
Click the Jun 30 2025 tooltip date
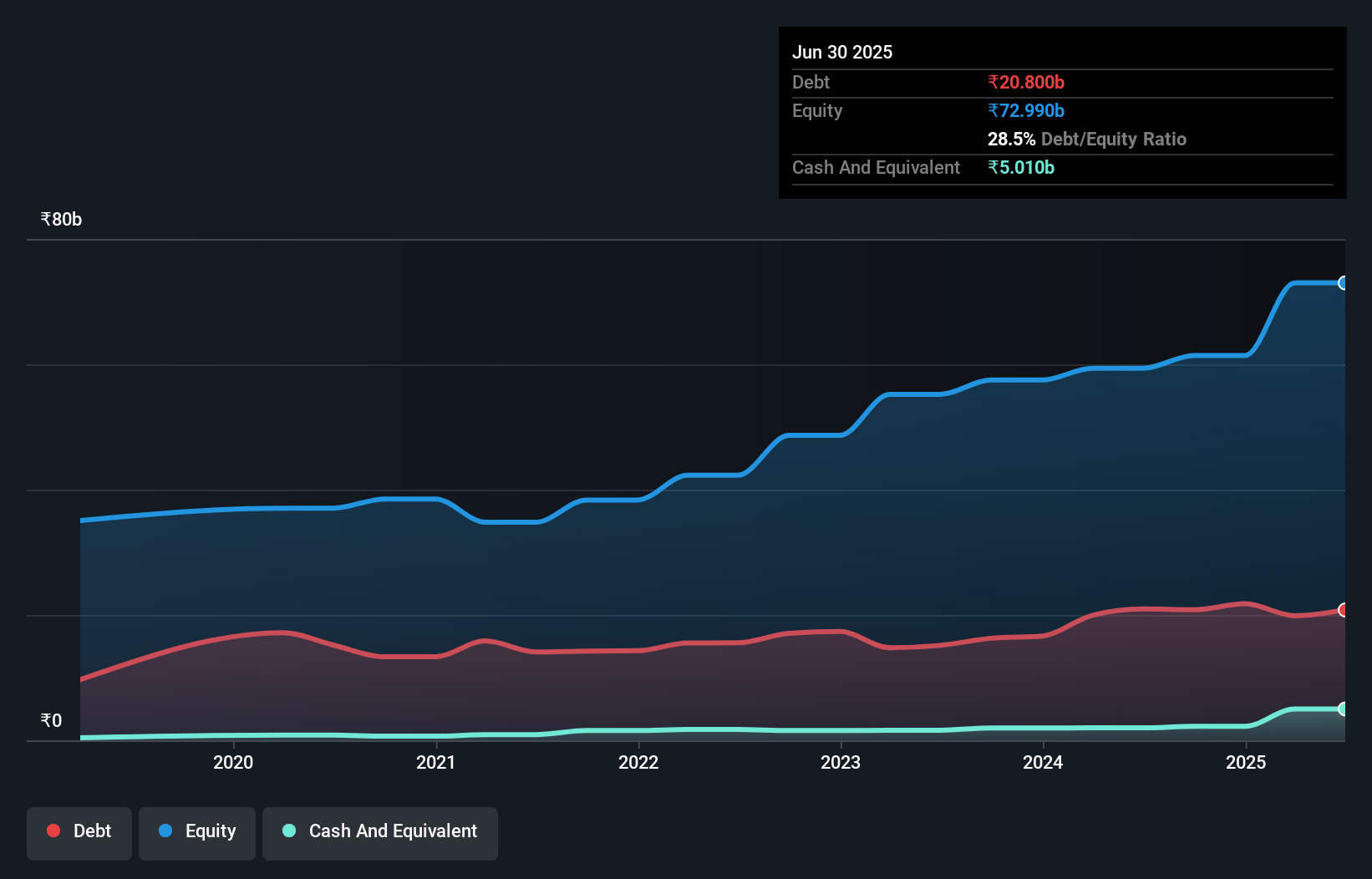pos(842,52)
